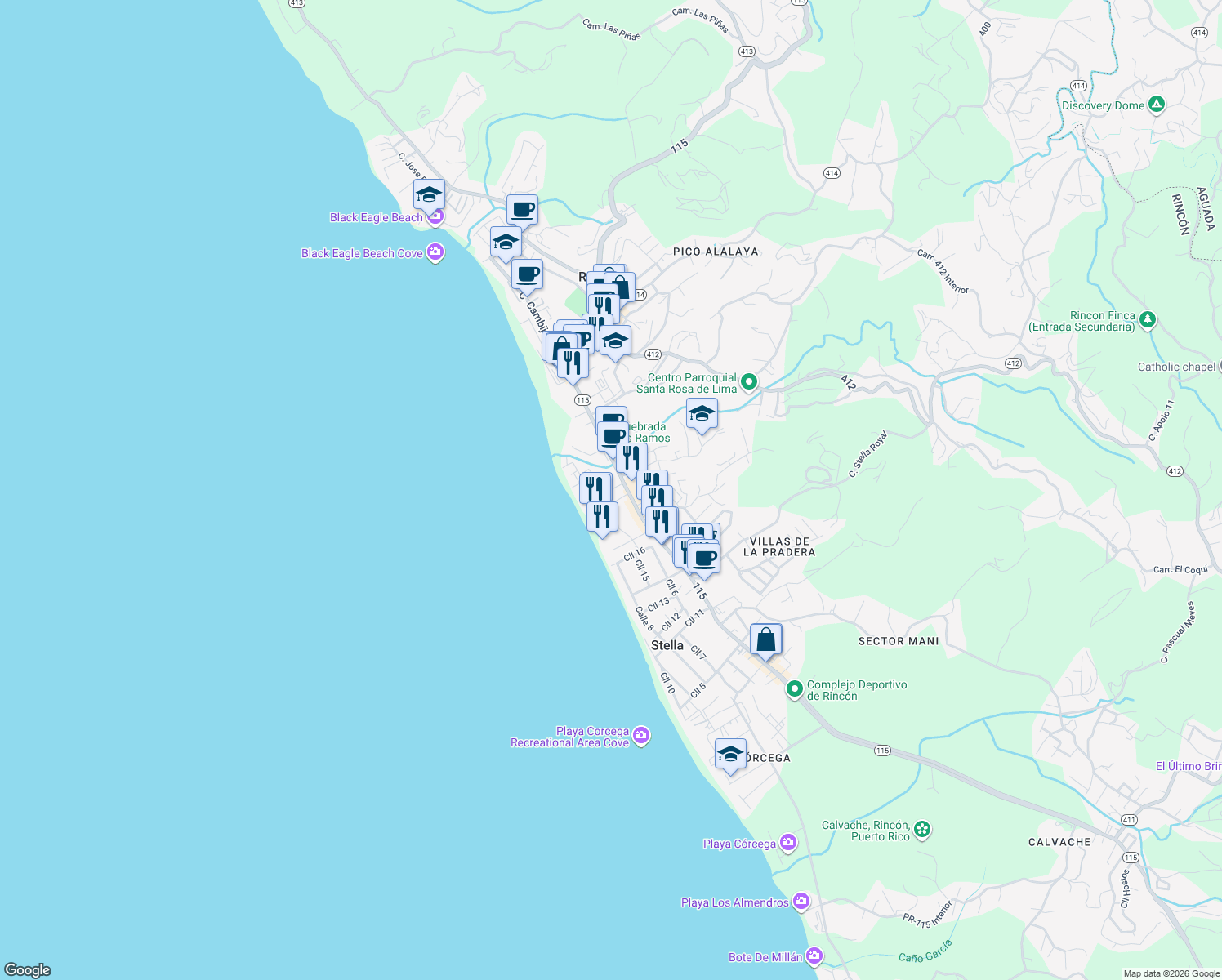Open the Black Eagle Beach Cove marker
The width and height of the screenshot is (1222, 980).
point(435,252)
